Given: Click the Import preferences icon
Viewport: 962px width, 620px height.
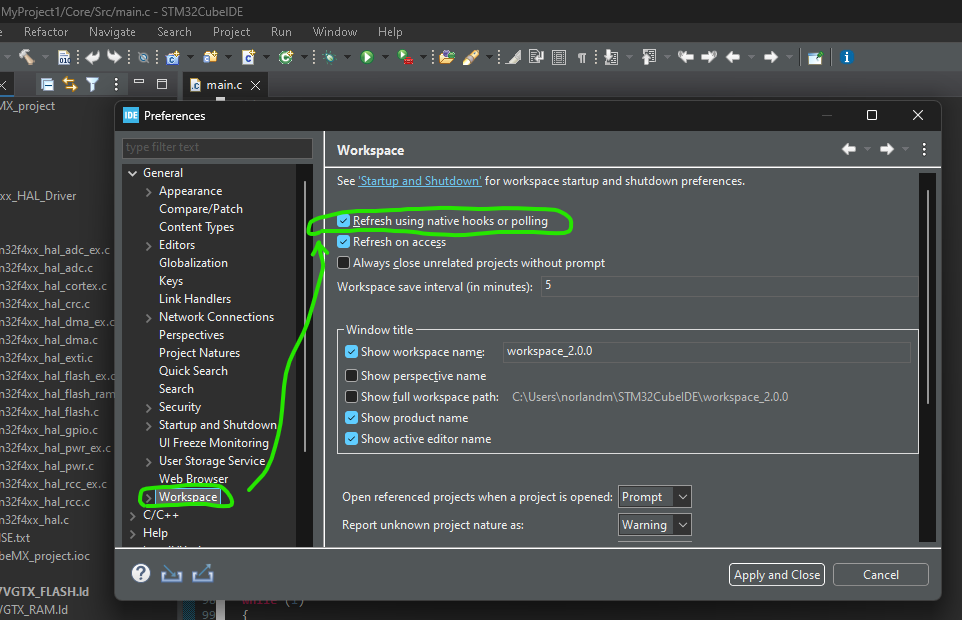Looking at the screenshot, I should click(171, 574).
